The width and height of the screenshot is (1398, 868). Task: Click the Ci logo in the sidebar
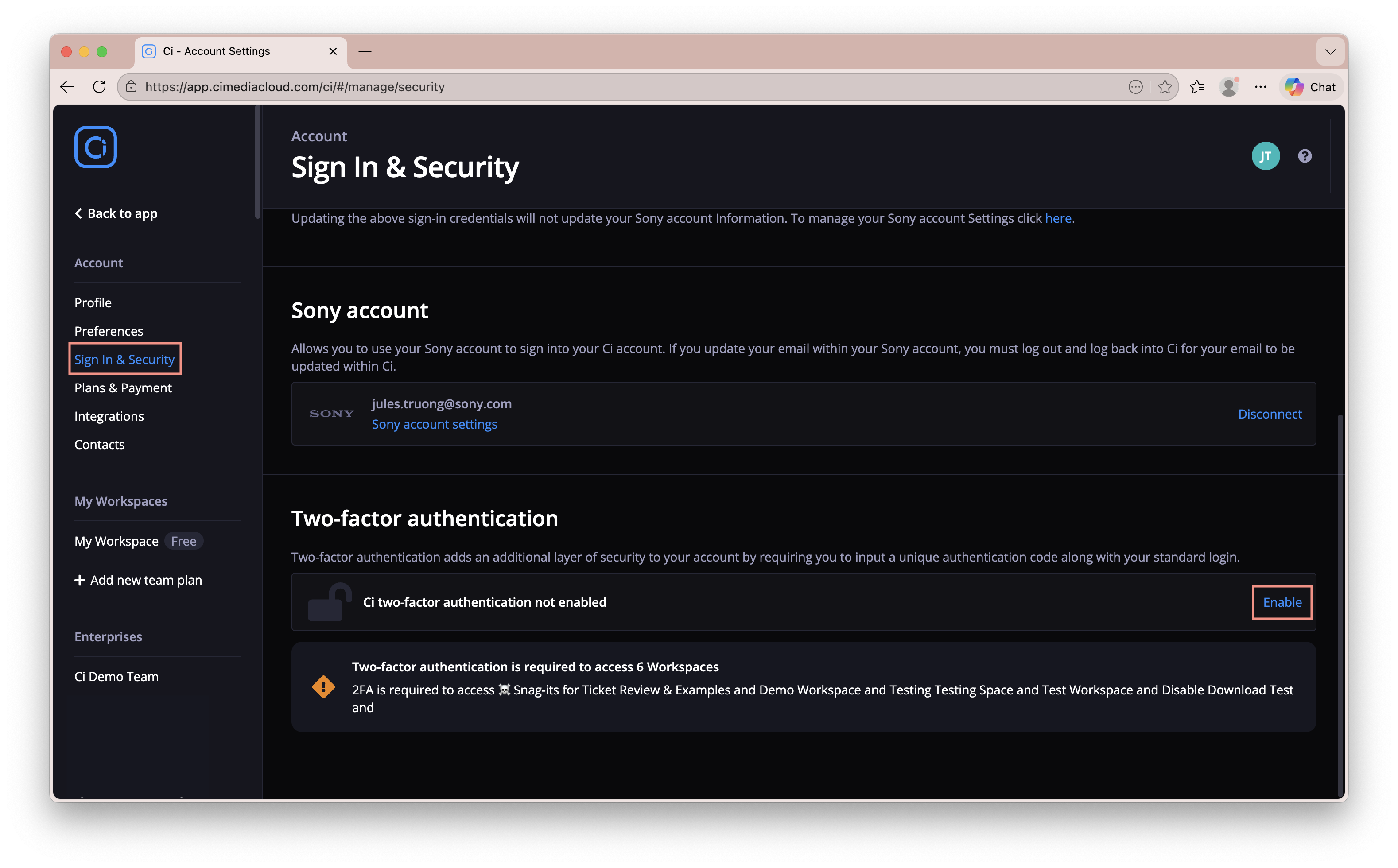pos(95,147)
